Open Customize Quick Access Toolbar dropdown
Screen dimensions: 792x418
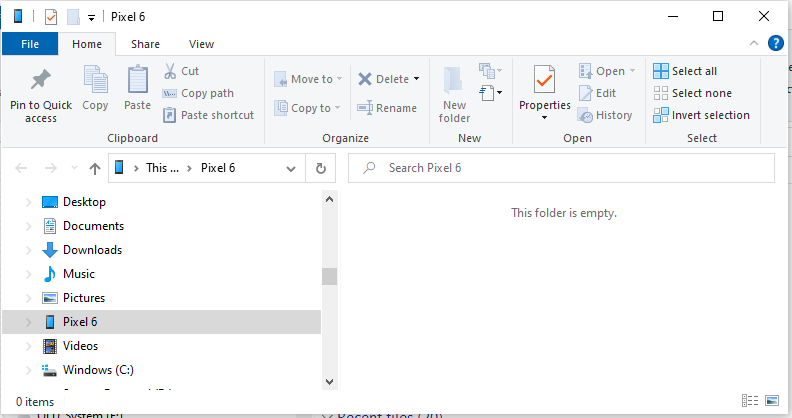click(x=91, y=18)
